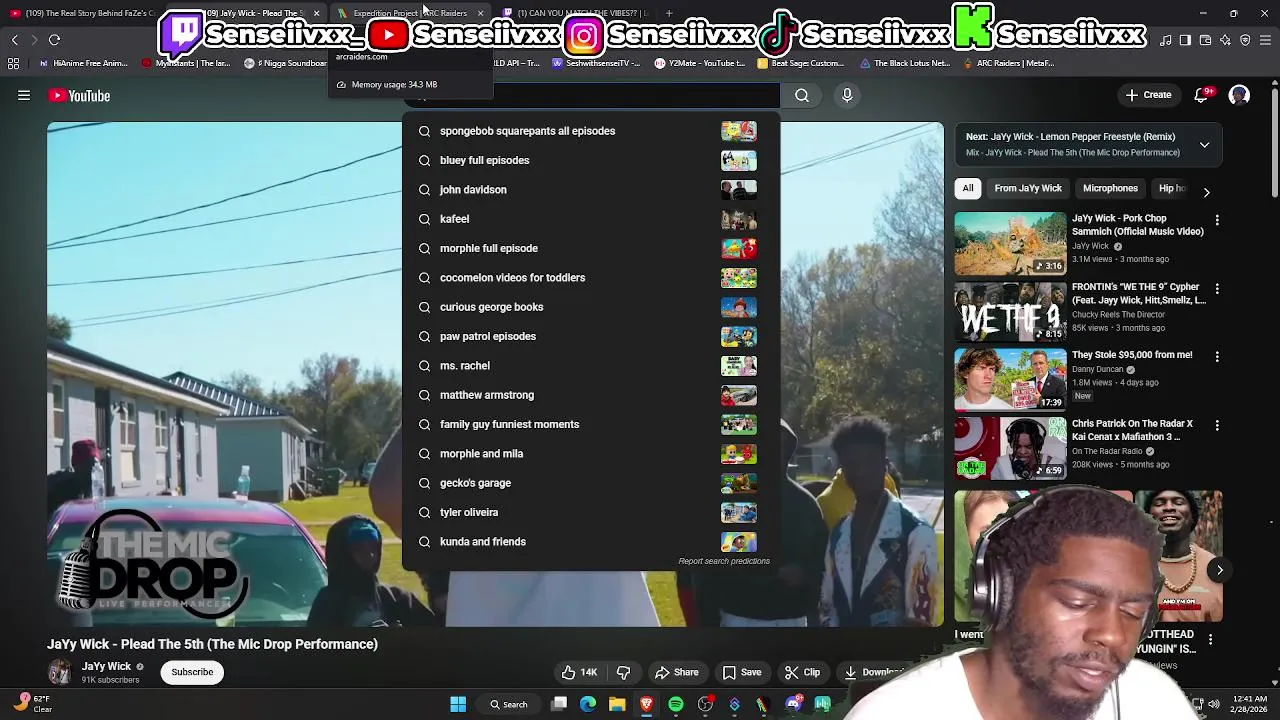This screenshot has width=1280, height=720.
Task: Choose the kafeel search suggestion
Action: [x=590, y=219]
